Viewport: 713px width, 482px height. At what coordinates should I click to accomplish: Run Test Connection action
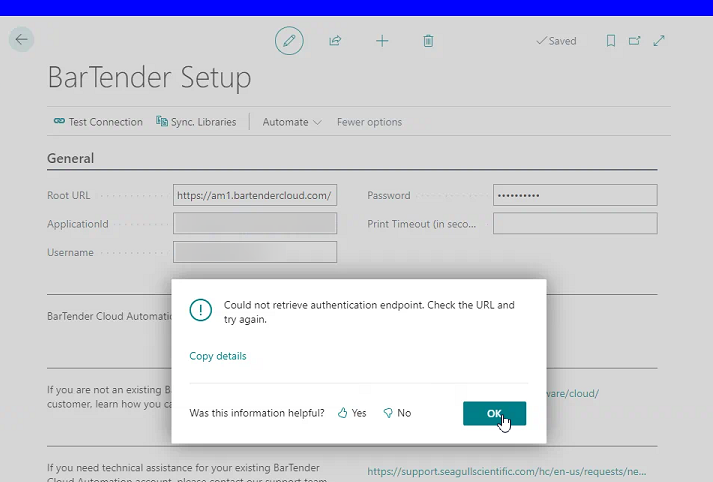[x=98, y=122]
